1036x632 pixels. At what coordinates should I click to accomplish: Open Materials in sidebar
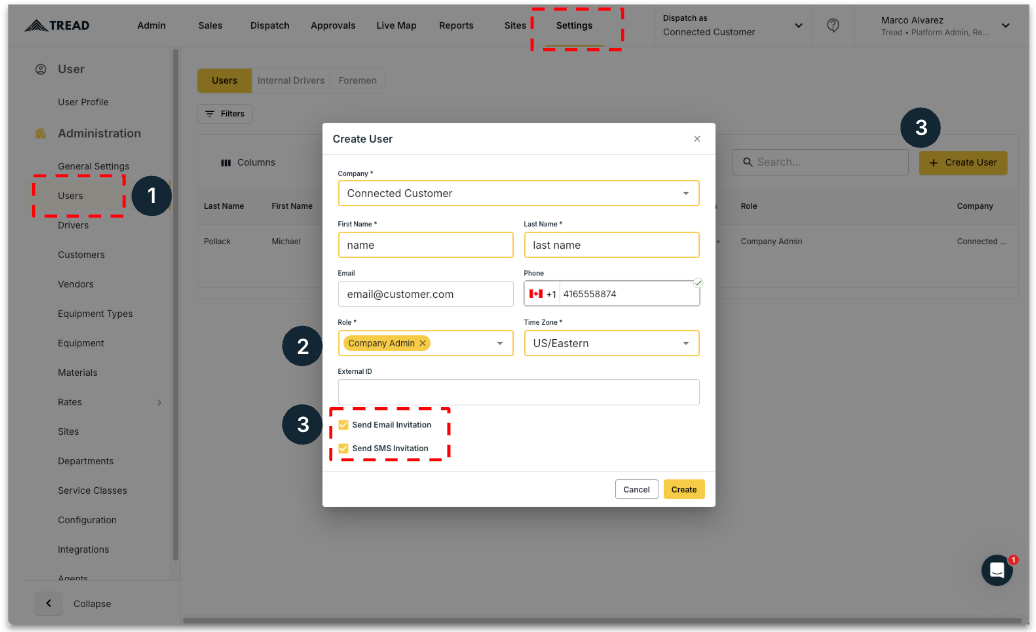coord(77,372)
